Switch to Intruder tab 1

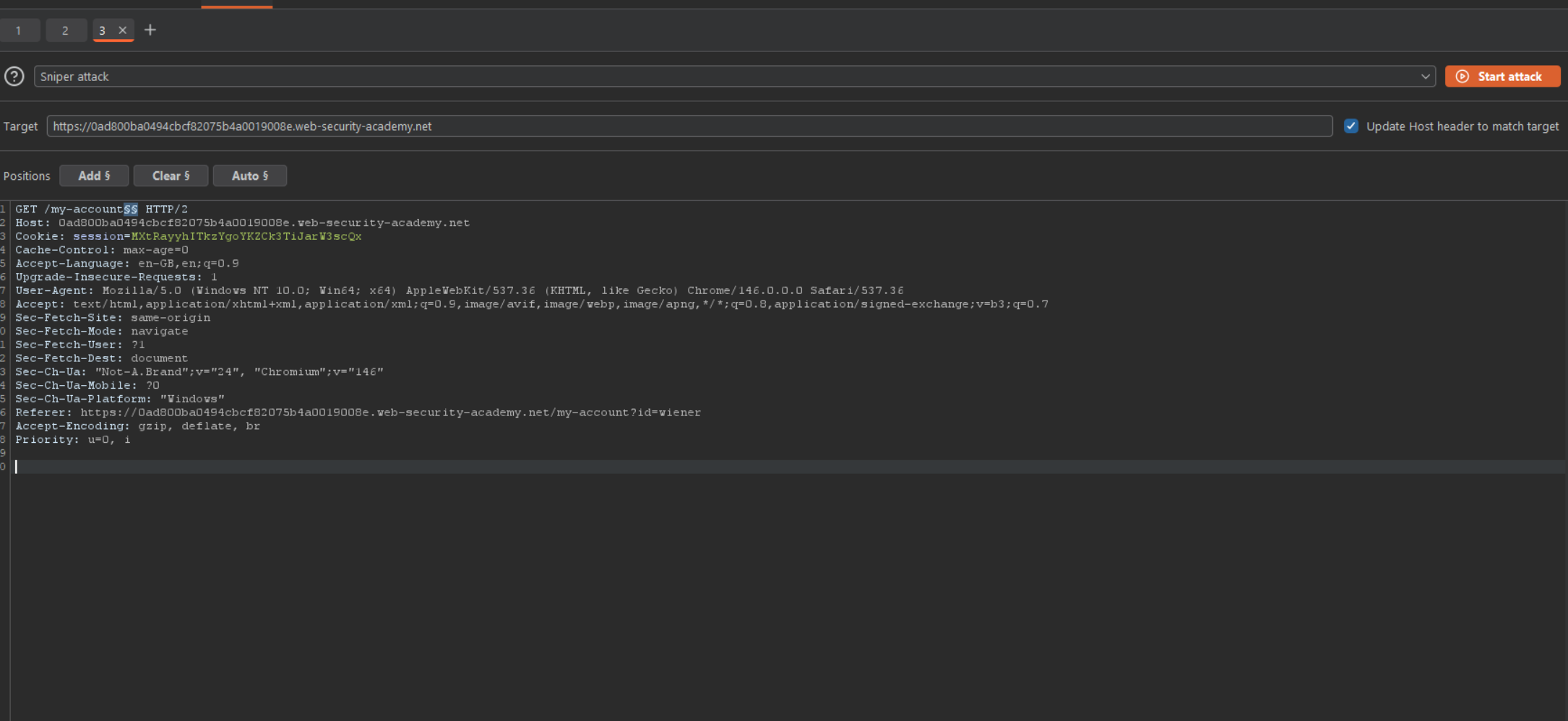click(x=19, y=30)
